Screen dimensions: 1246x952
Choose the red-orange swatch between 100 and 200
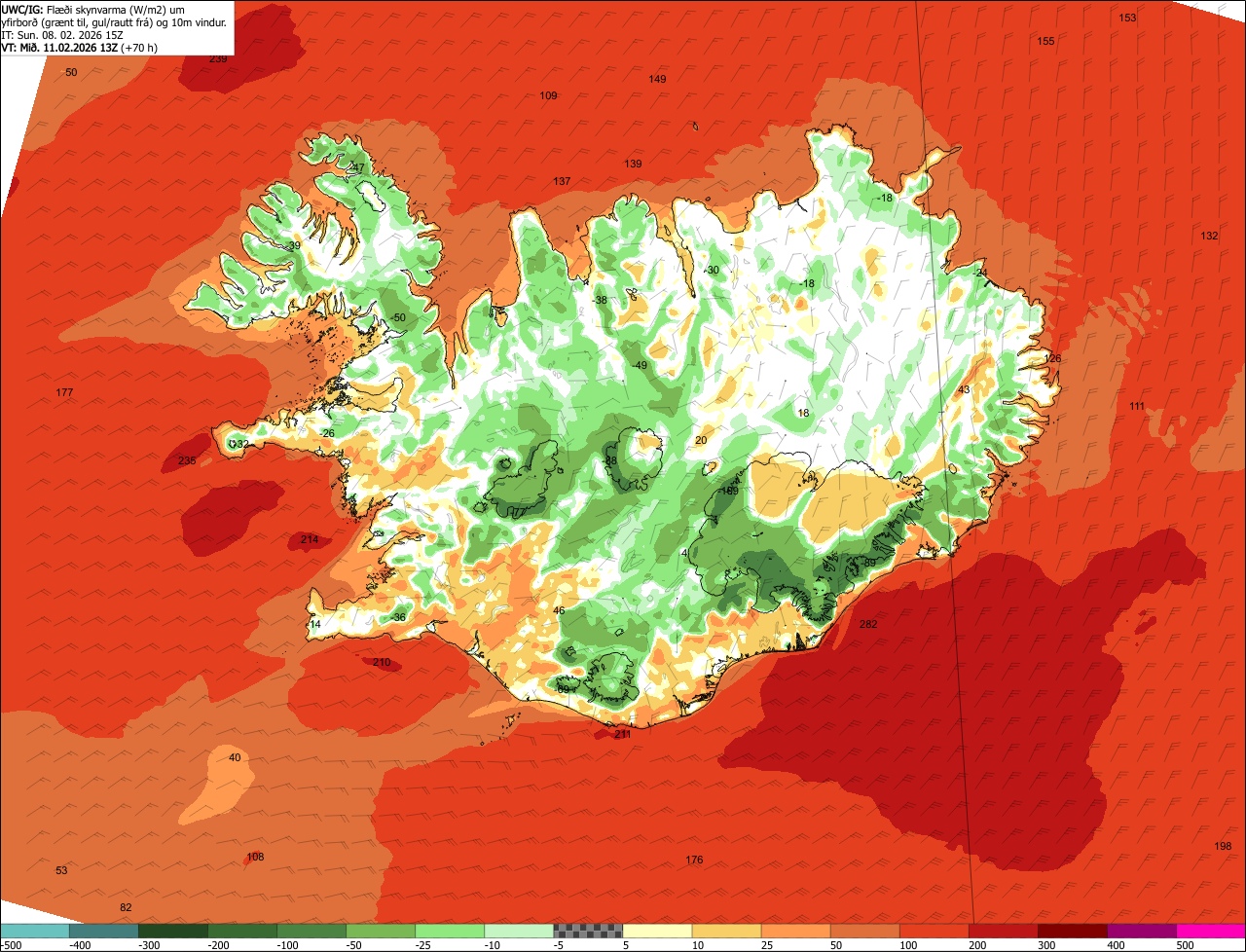(934, 931)
